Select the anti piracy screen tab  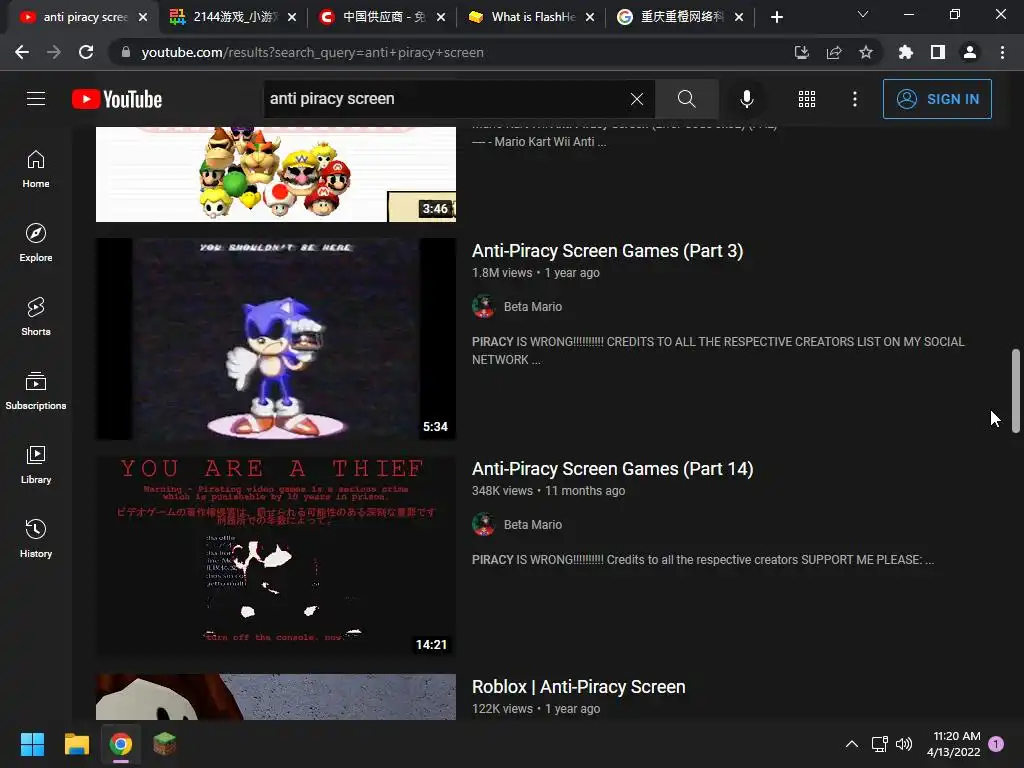pos(83,17)
